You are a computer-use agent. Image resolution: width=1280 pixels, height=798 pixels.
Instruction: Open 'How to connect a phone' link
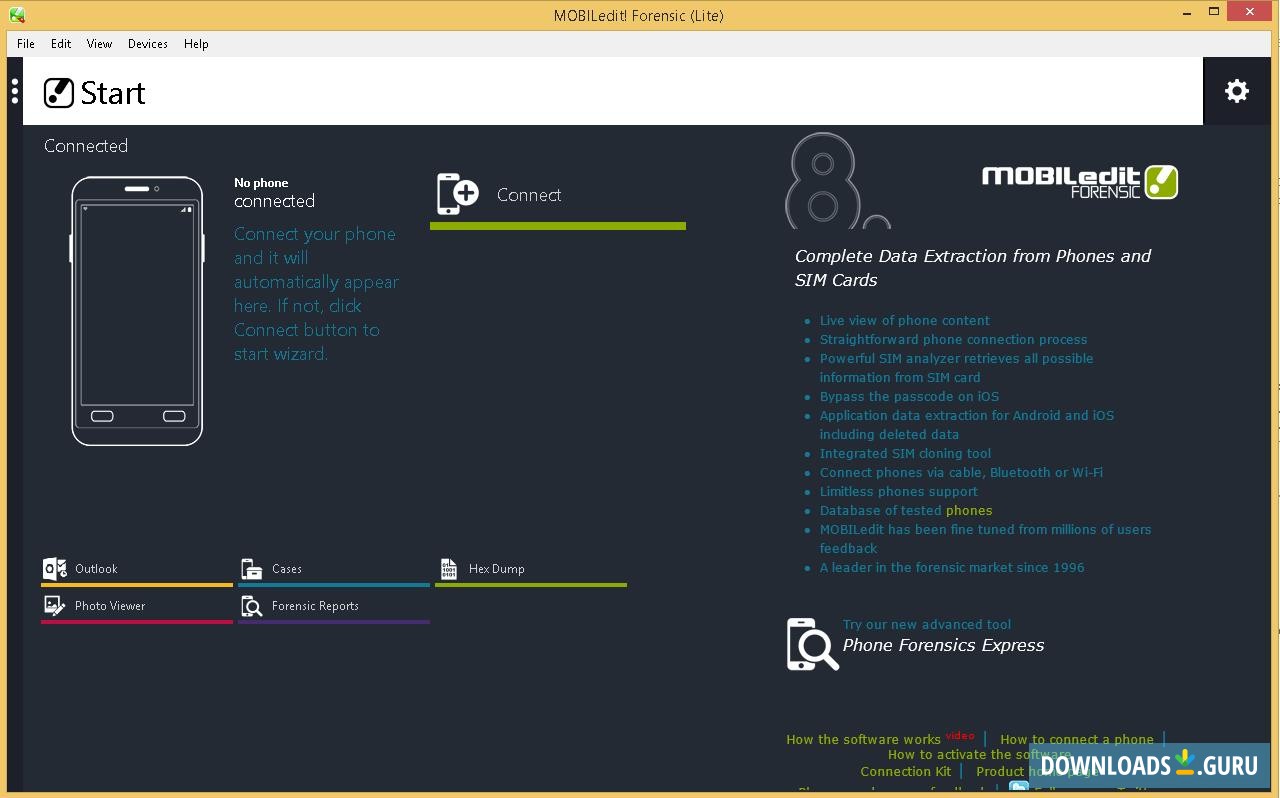(1077, 740)
